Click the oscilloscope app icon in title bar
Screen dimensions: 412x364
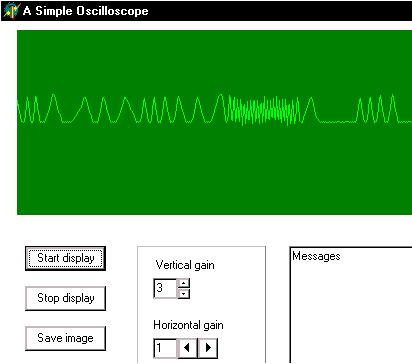coord(11,10)
